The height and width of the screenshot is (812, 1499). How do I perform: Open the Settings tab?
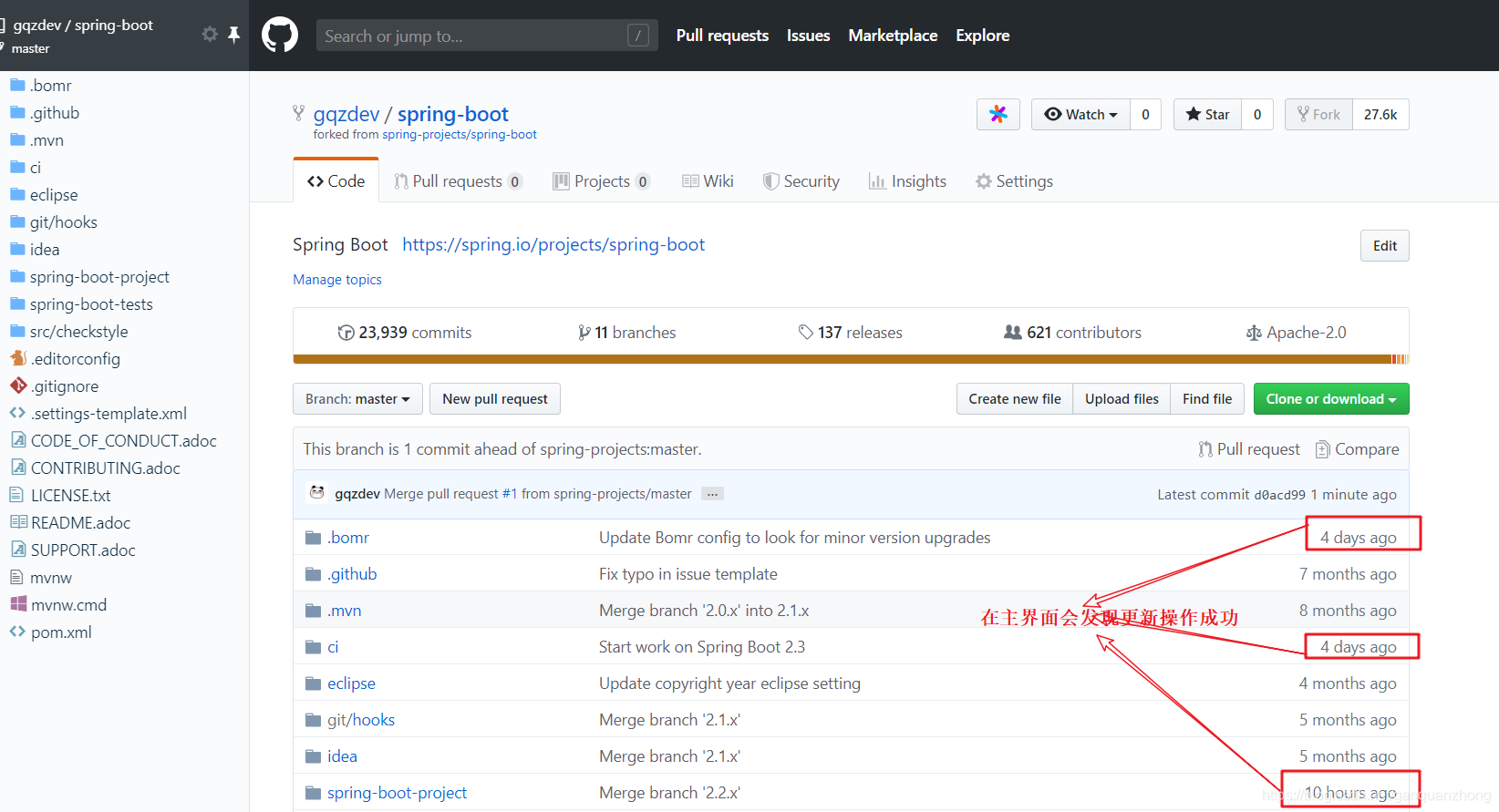pyautogui.click(x=1014, y=181)
